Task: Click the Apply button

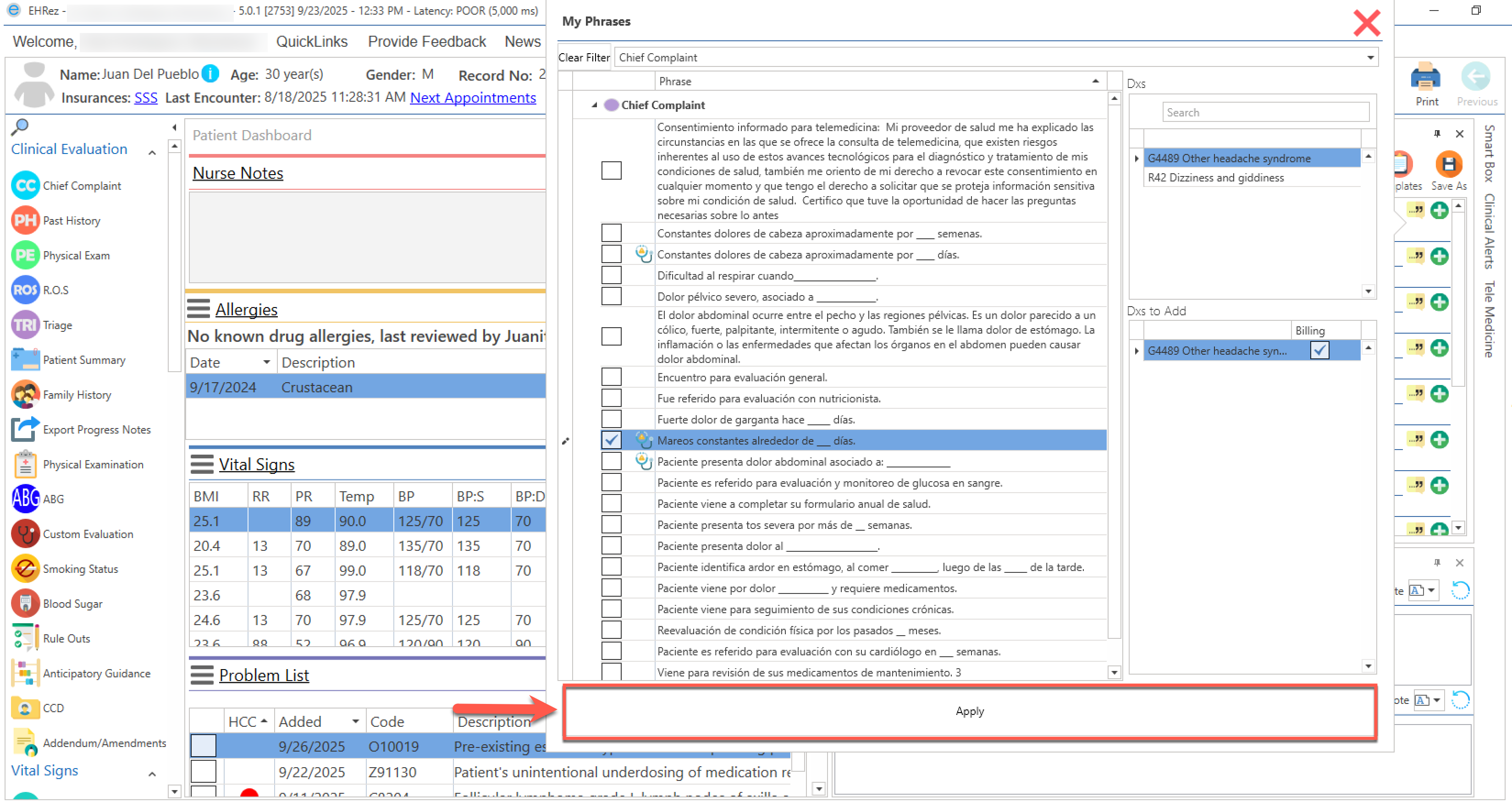Action: [x=969, y=711]
